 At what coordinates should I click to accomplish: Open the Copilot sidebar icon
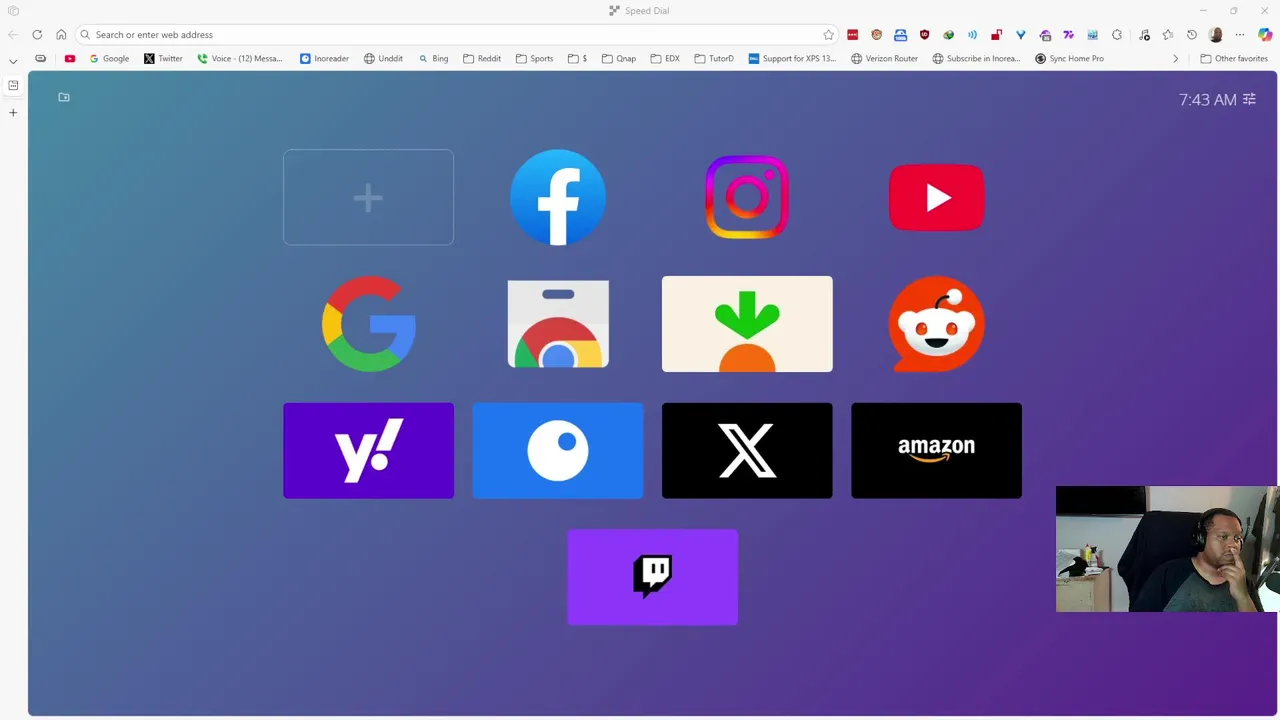tap(1265, 35)
